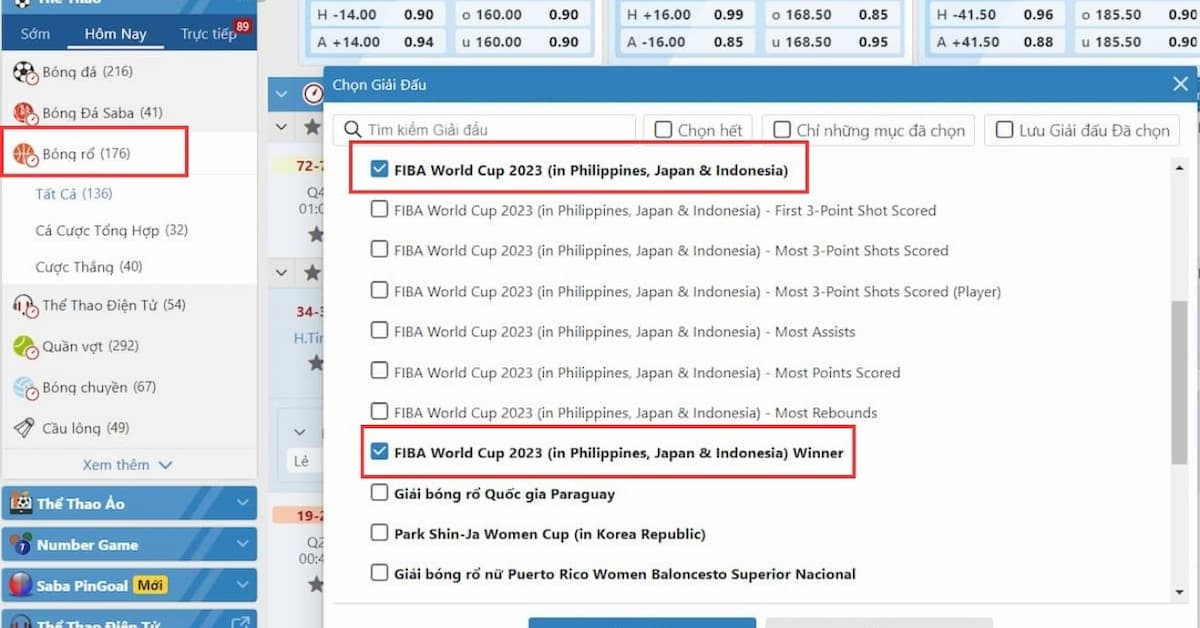Click the Thể Thao Điện Tử esports icon
Image resolution: width=1200 pixels, height=628 pixels.
click(x=23, y=307)
